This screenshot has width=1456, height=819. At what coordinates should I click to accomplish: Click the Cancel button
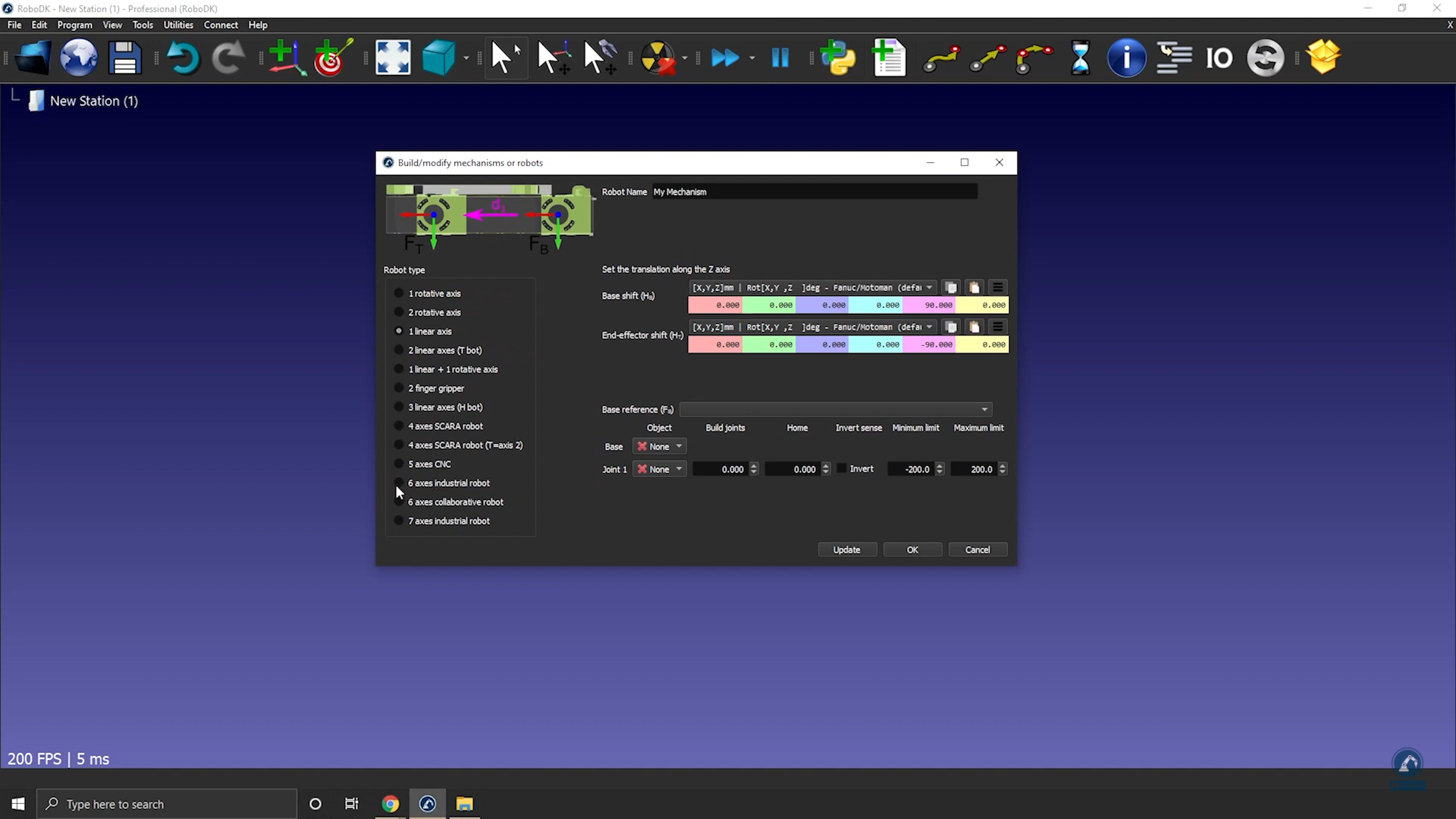(977, 550)
